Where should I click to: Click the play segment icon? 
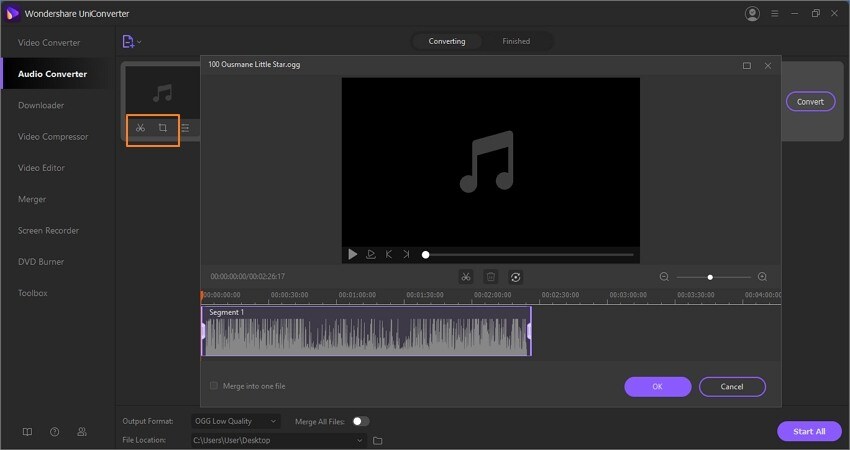(x=371, y=254)
